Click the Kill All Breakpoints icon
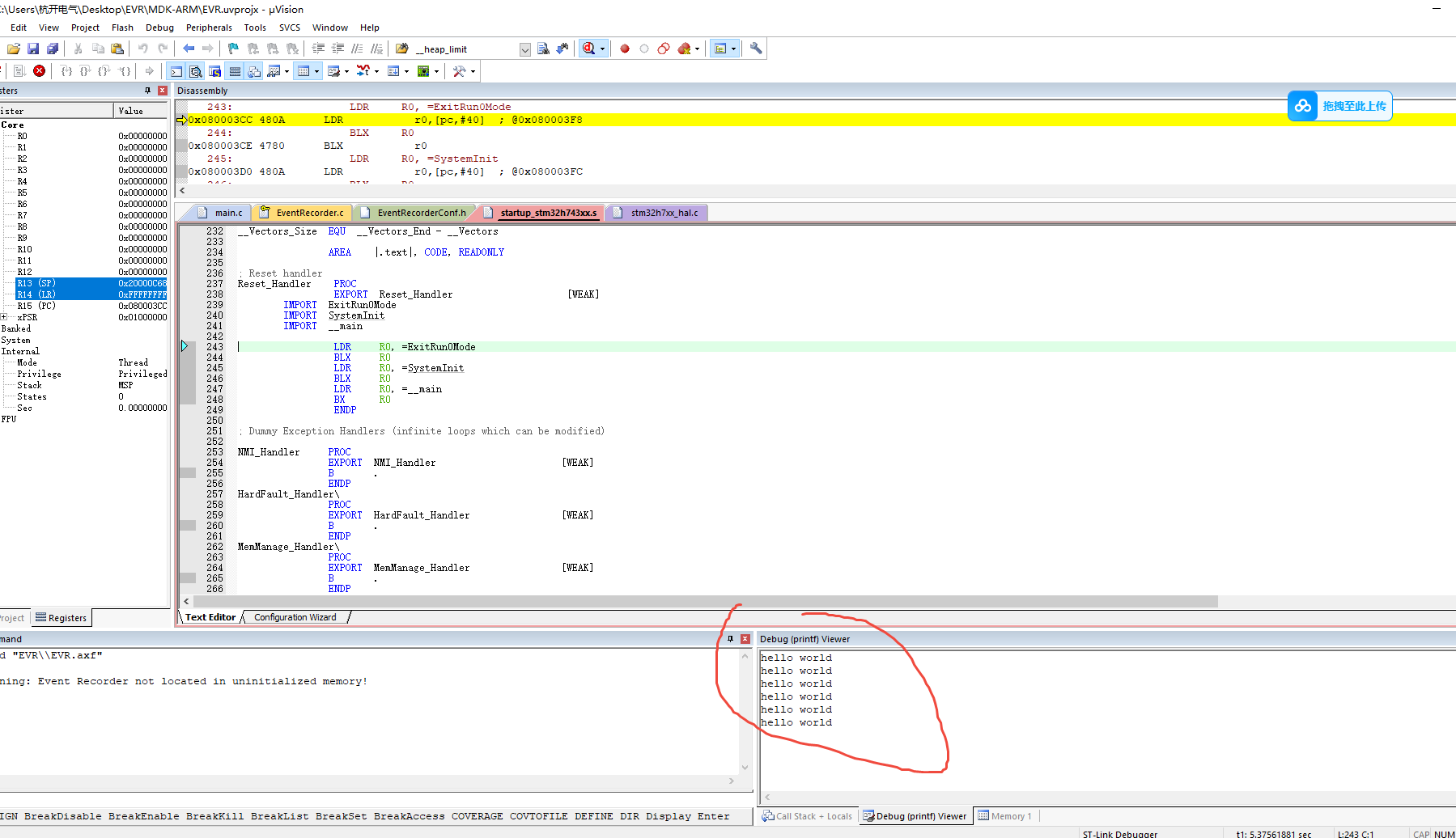The height and width of the screenshot is (838, 1456). (x=685, y=49)
